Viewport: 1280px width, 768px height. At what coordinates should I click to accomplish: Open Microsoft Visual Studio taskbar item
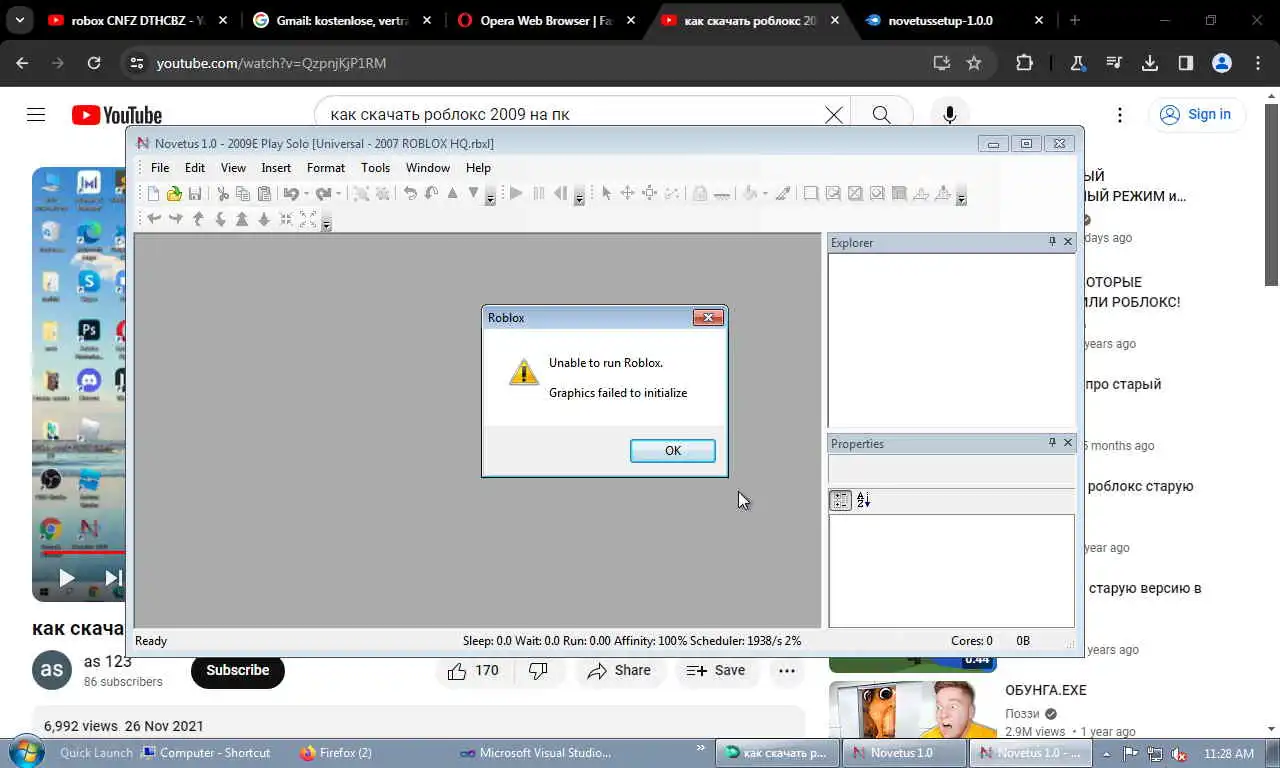pyautogui.click(x=535, y=753)
